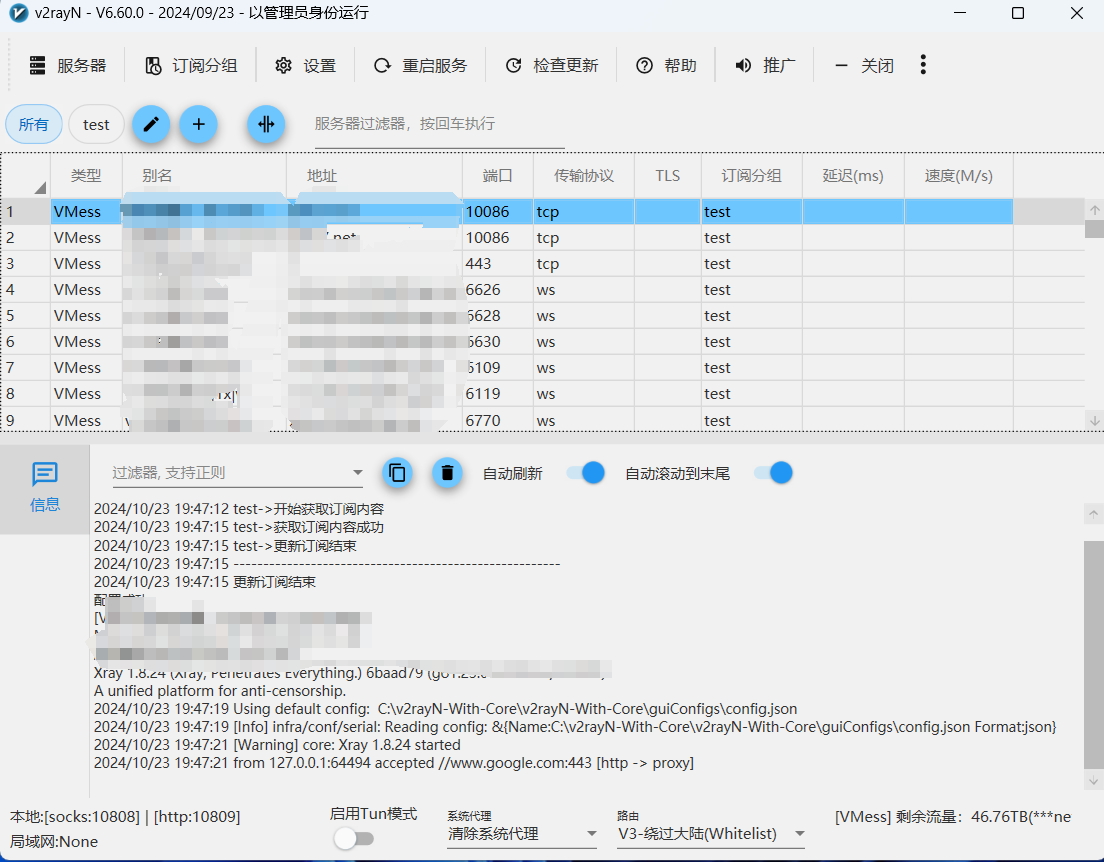Disable the 自动滚动到末尾 switch
1104x862 pixels.
tap(771, 472)
